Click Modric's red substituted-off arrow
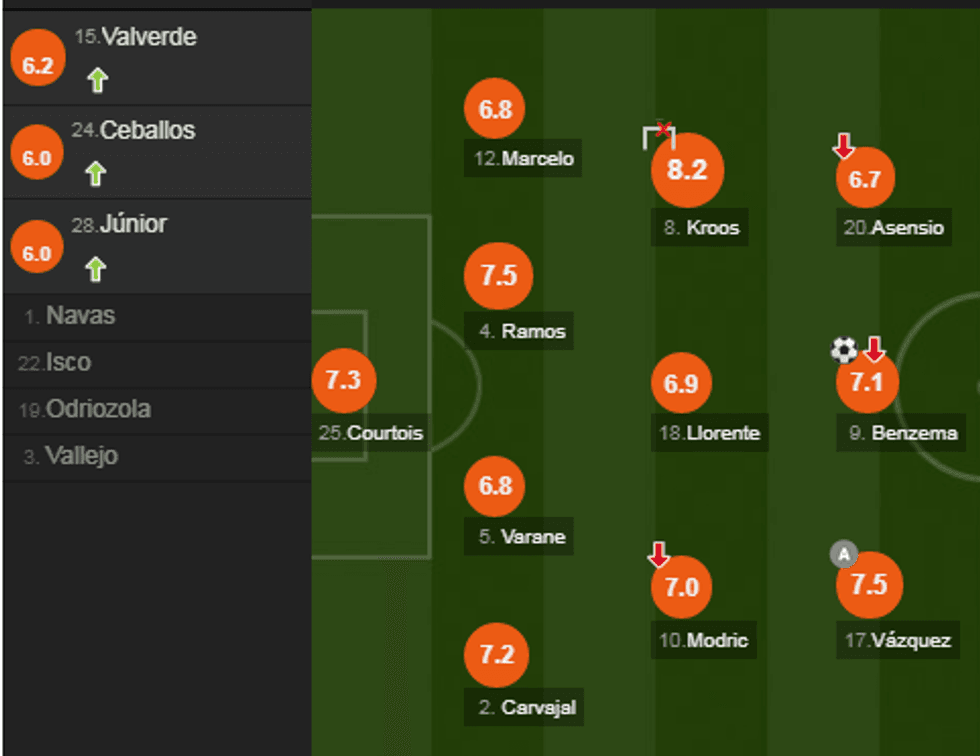This screenshot has width=980, height=756. (658, 554)
